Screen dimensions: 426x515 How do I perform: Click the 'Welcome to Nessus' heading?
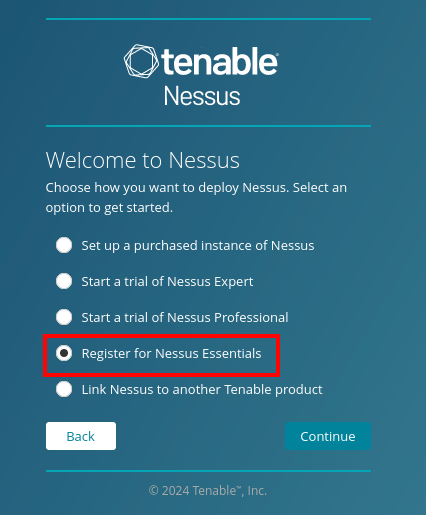tap(143, 160)
